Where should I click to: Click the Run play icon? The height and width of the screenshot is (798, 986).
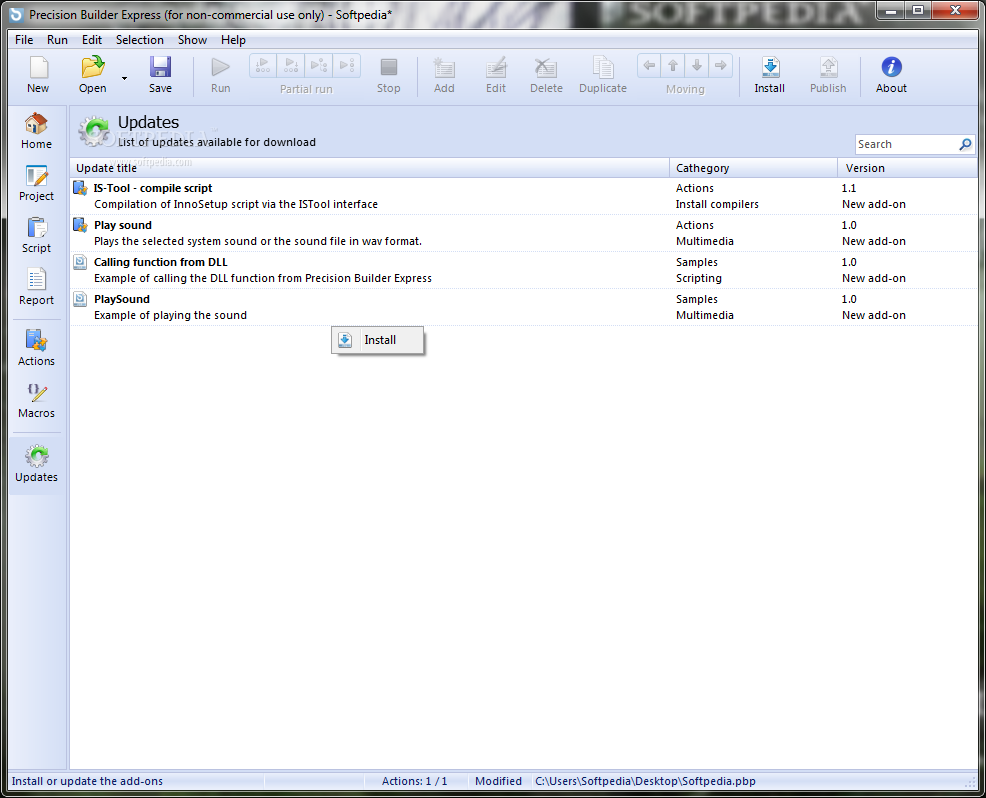220,67
